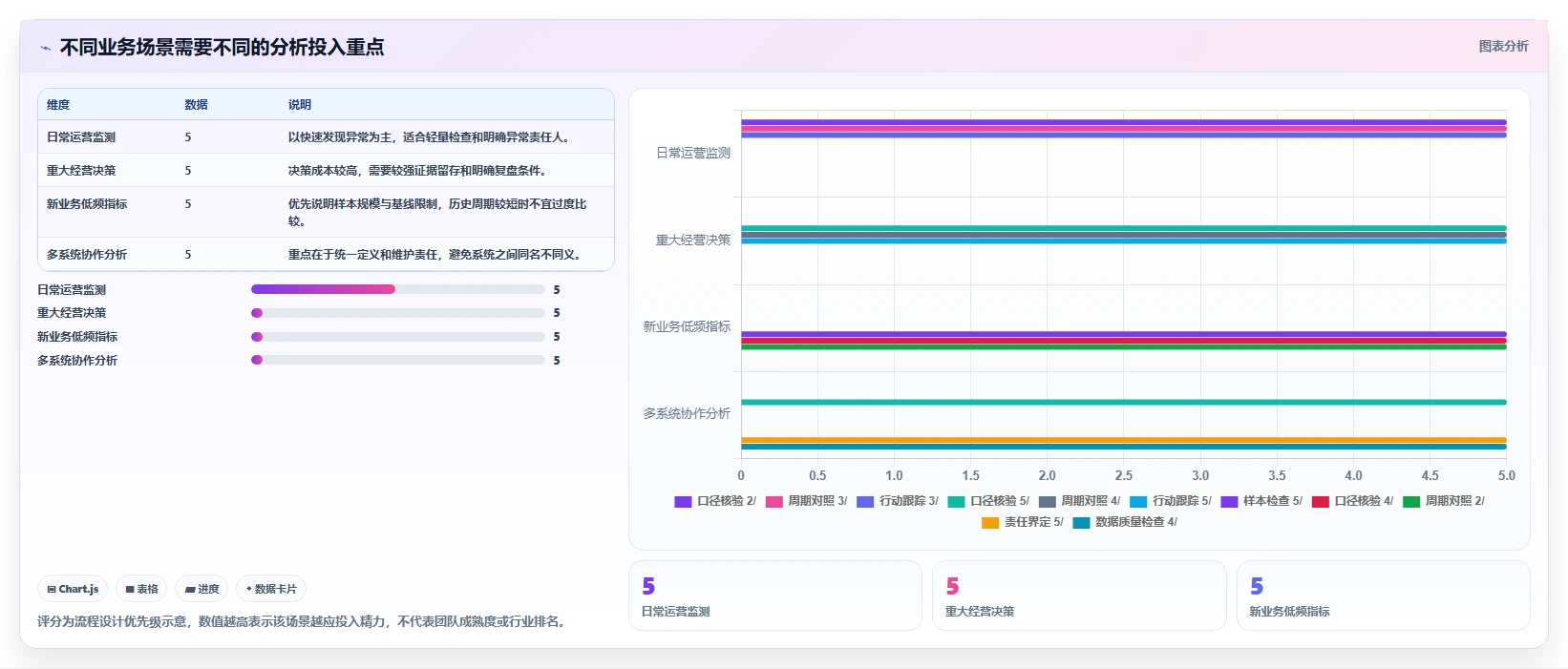Screen dimensions: 1568x669
Task: Toggle legend item 周期对照 4/ with gray swatch
Action: coord(1079,501)
